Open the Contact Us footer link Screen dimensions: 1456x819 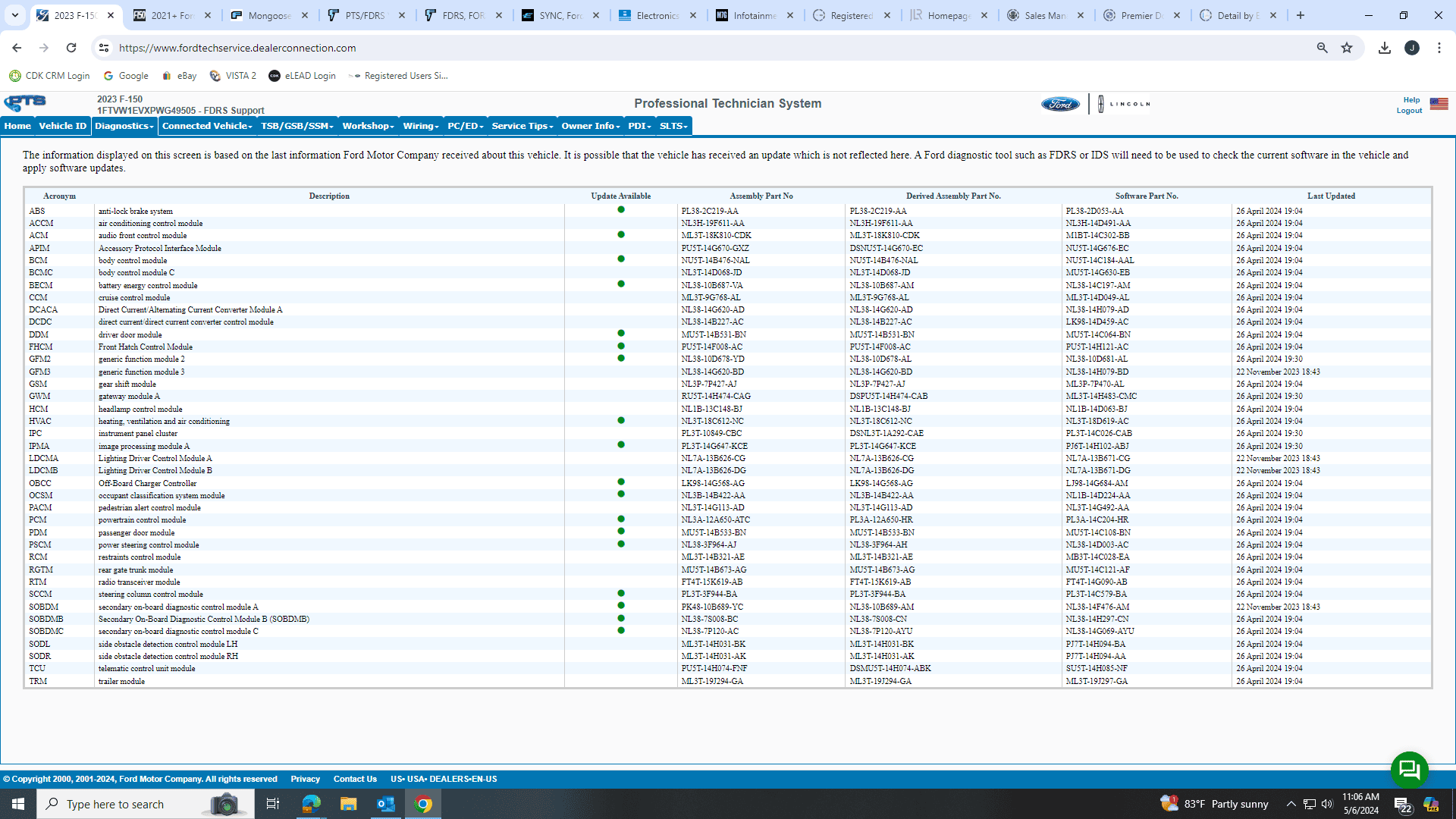355,779
